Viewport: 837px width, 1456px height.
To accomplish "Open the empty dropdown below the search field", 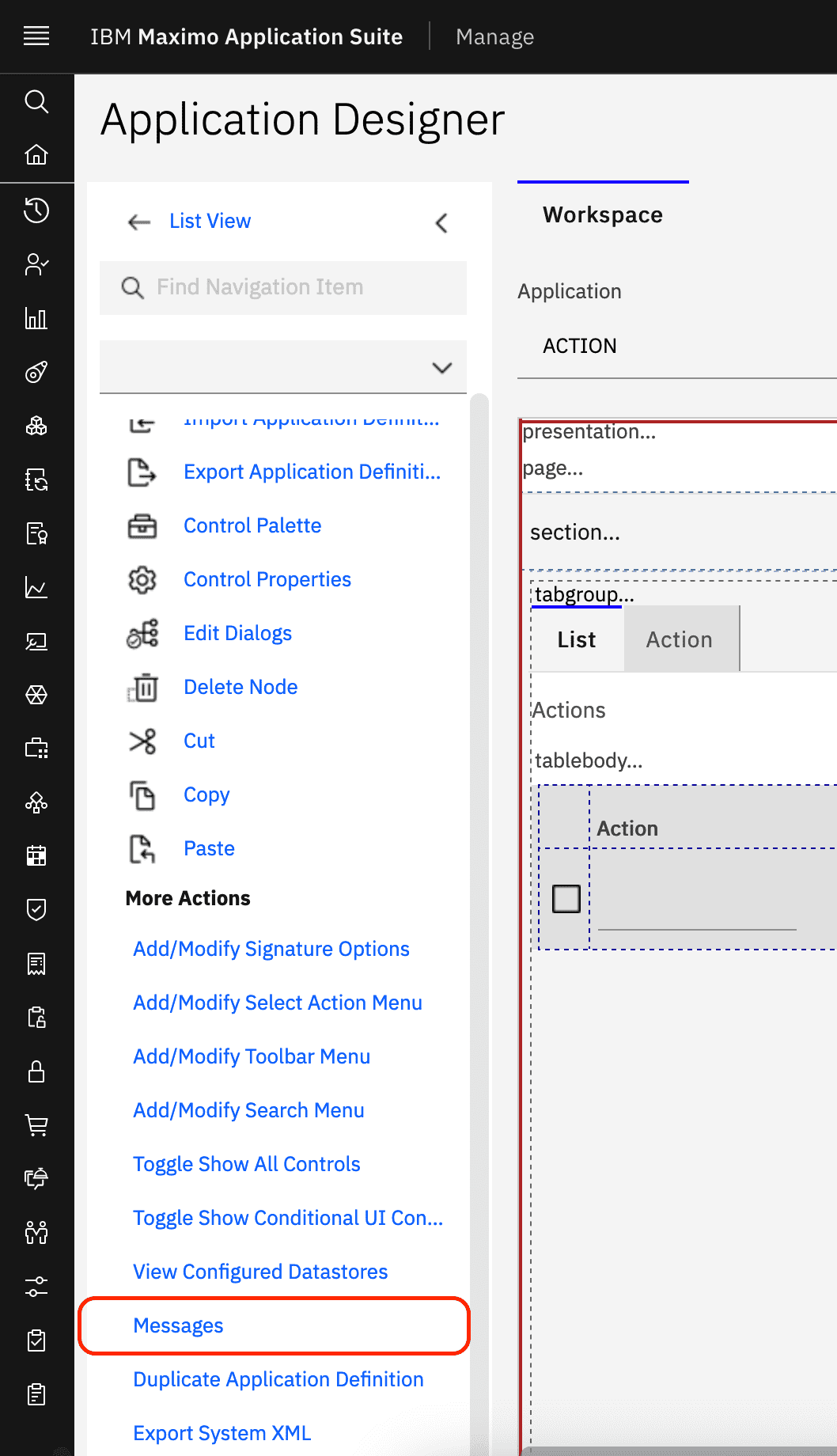I will coord(283,367).
